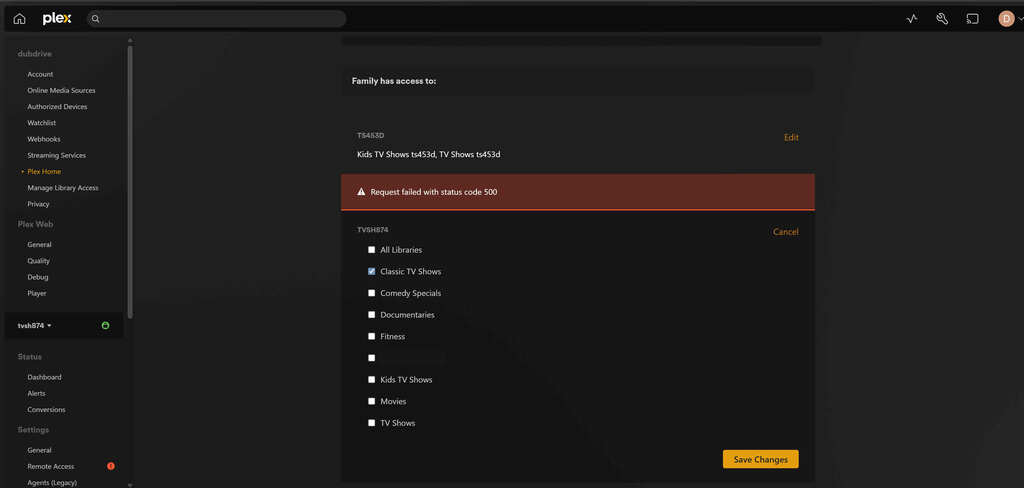Go to the Debug settings
1024x488 pixels.
tap(38, 277)
